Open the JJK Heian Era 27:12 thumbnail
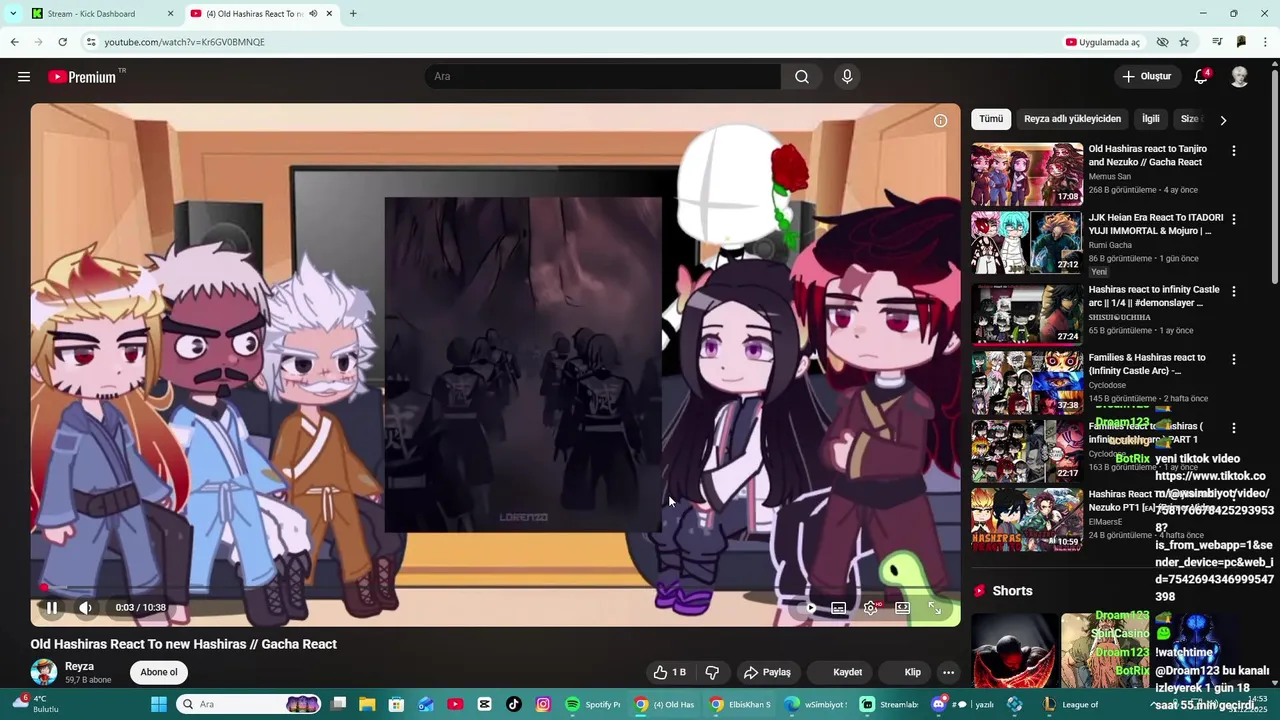Viewport: 1280px width, 720px height. tap(1027, 242)
